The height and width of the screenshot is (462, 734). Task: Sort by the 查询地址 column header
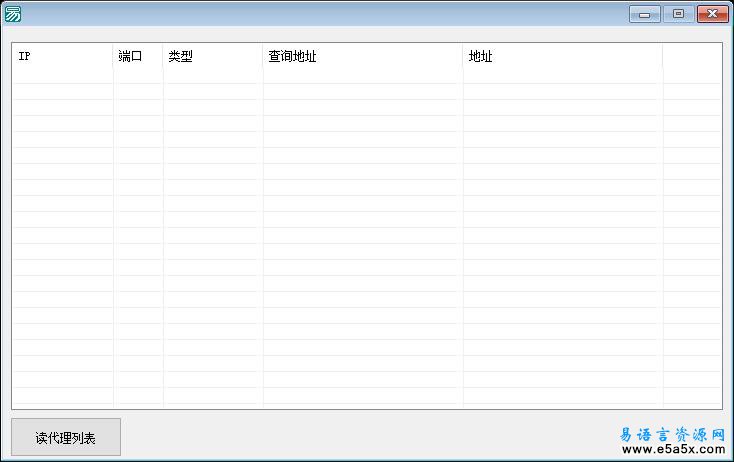pos(362,57)
